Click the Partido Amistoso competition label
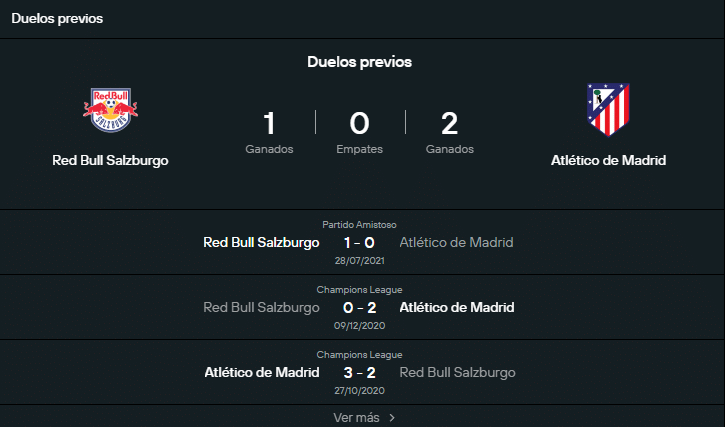Image resolution: width=725 pixels, height=427 pixels. tap(359, 225)
